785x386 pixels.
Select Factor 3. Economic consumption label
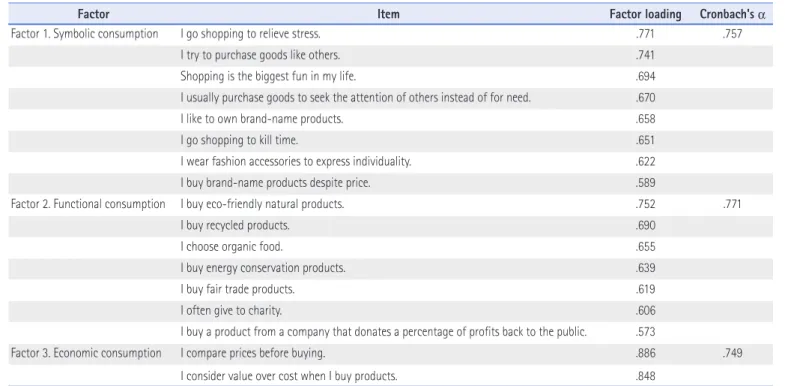(x=86, y=353)
